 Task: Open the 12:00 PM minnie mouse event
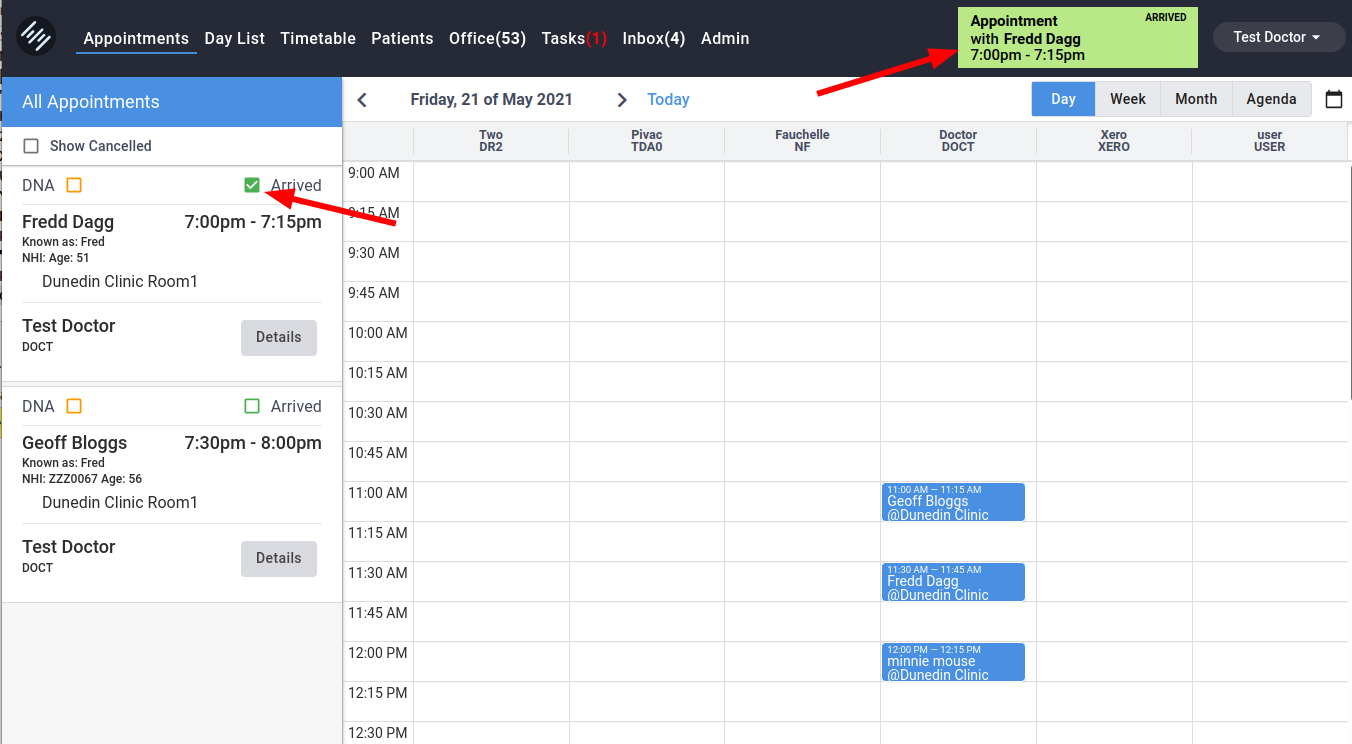(952, 662)
